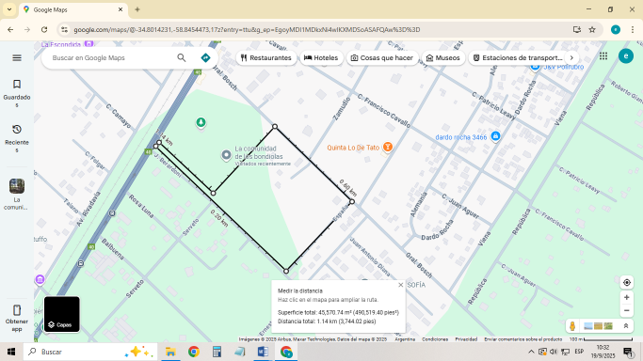Click the address bar URL
The height and width of the screenshot is (361, 643).
click(246, 30)
